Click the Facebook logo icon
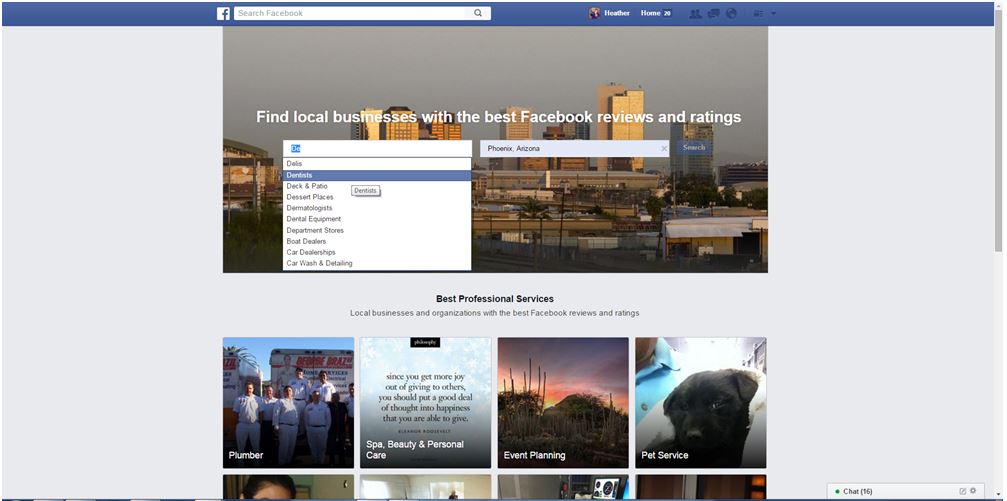Screen dimensions: 1007x501 click(223, 13)
